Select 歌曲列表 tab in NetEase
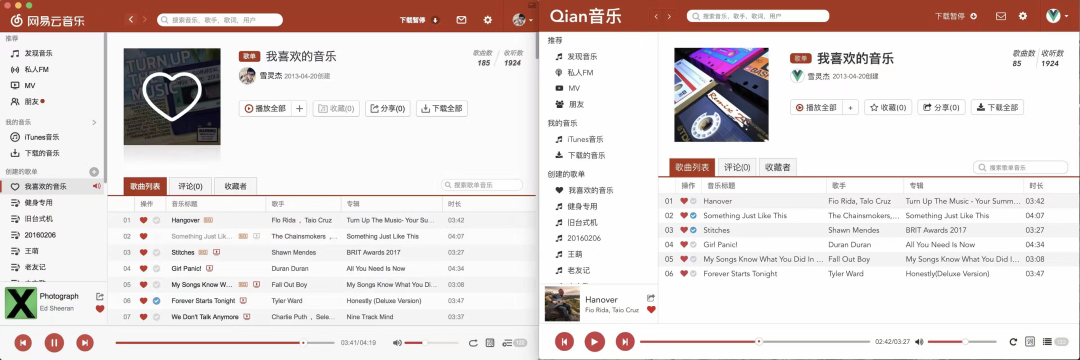Screen dimensions: 1080x360 click(145, 186)
